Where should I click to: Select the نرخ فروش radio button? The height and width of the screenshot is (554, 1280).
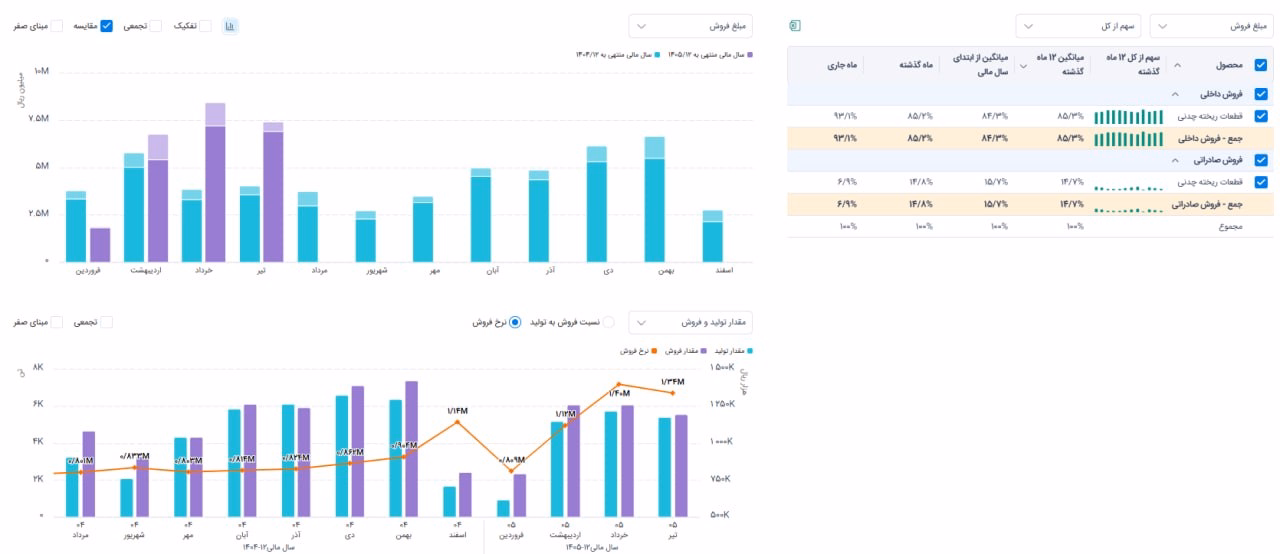(x=515, y=322)
